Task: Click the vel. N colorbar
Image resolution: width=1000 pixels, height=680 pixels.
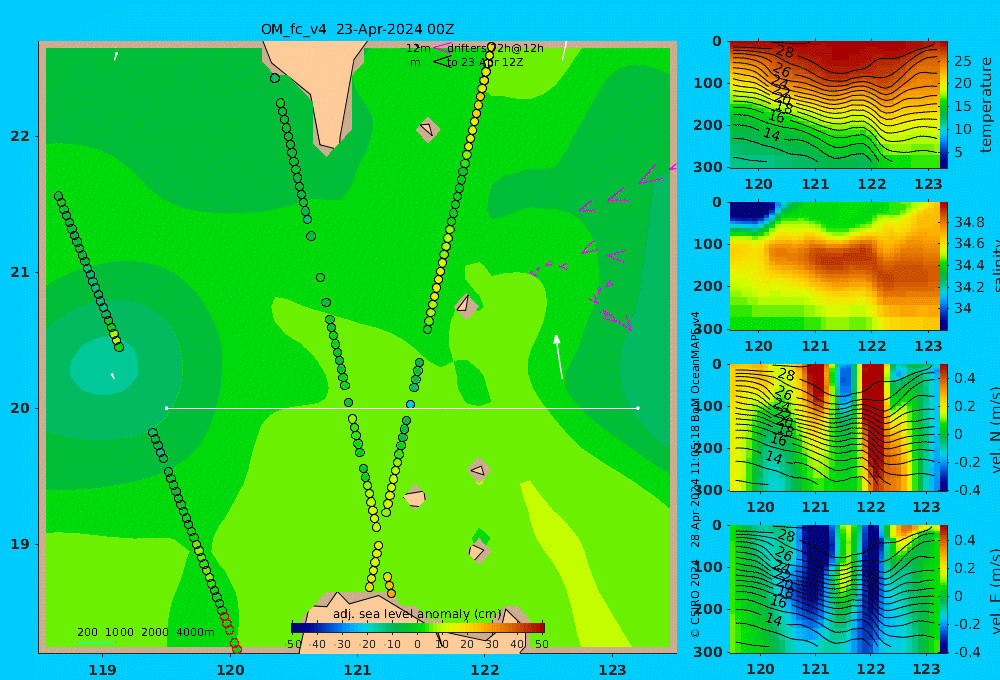Action: 943,427
